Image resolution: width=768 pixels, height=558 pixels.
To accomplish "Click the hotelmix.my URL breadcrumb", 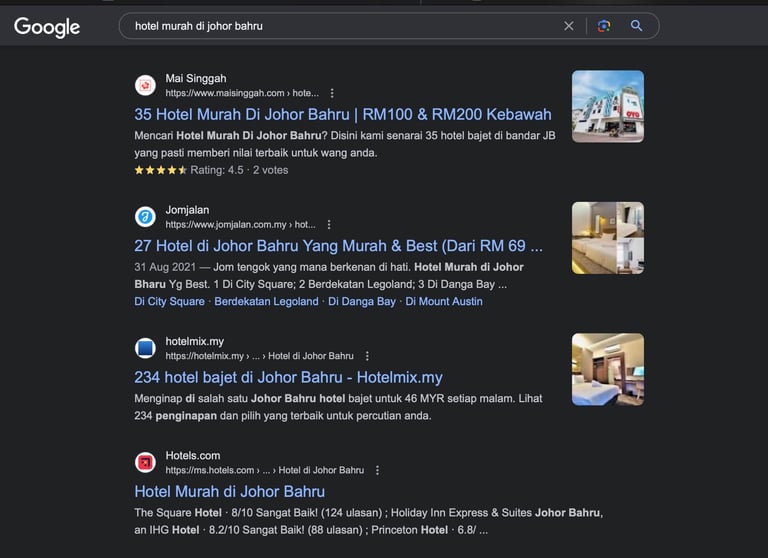I will (x=260, y=356).
